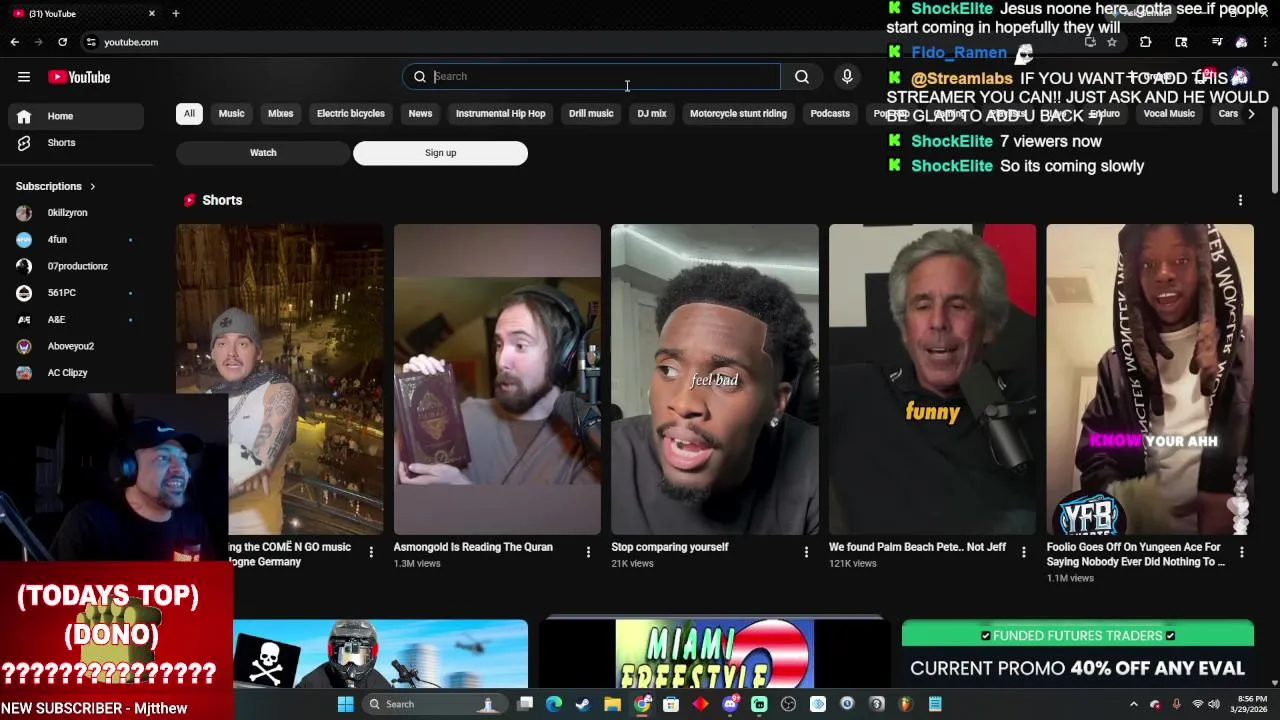Image resolution: width=1280 pixels, height=720 pixels.
Task: Open the 0killzyron subscription channel
Action: 76,213
